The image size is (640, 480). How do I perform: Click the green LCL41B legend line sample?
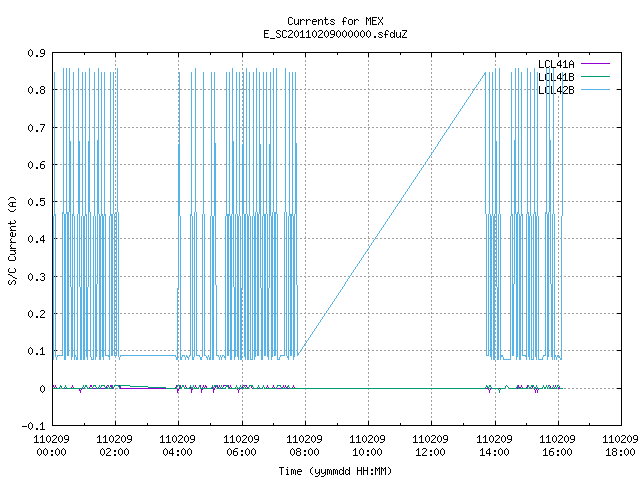click(x=595, y=76)
